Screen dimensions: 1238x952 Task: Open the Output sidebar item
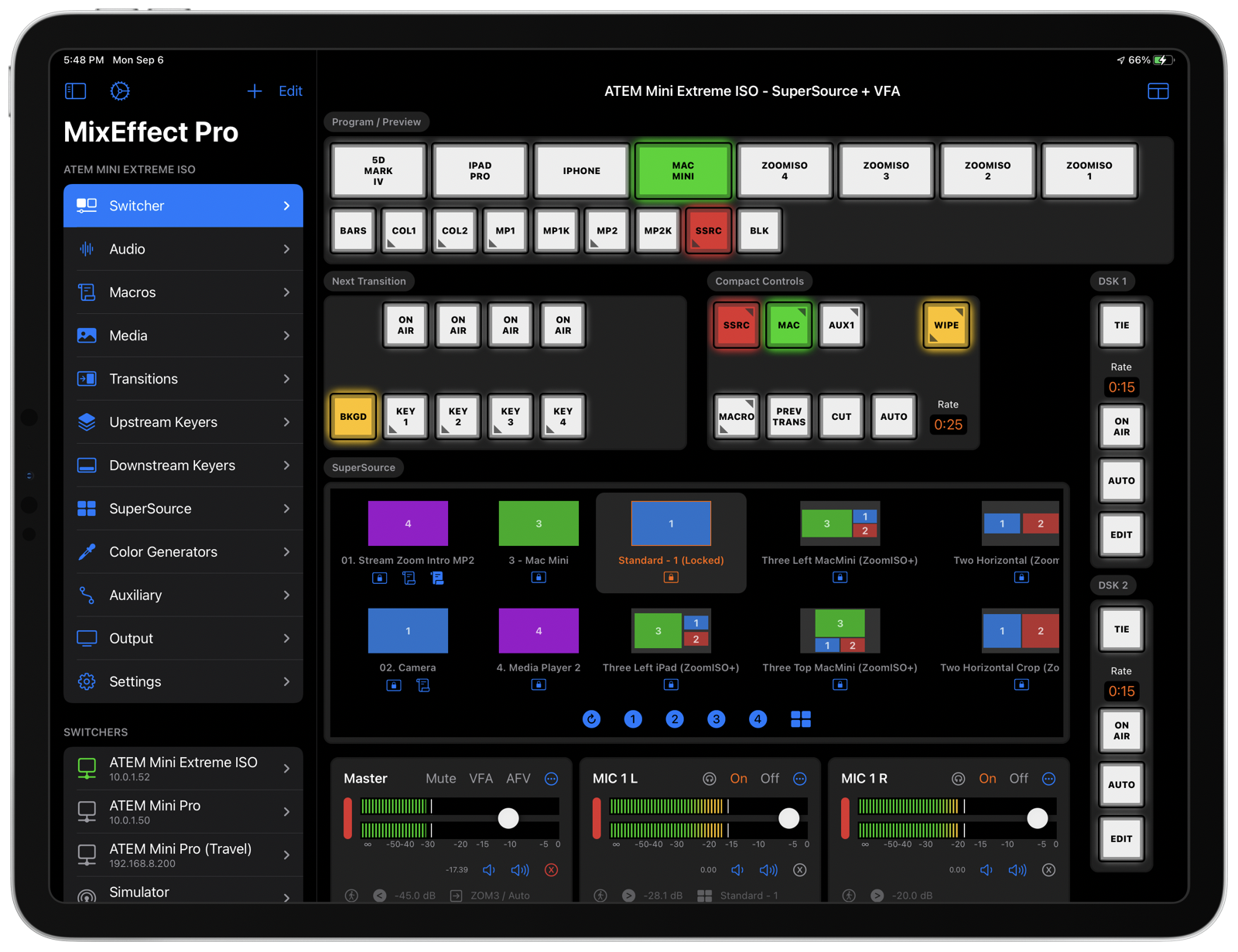pos(183,639)
